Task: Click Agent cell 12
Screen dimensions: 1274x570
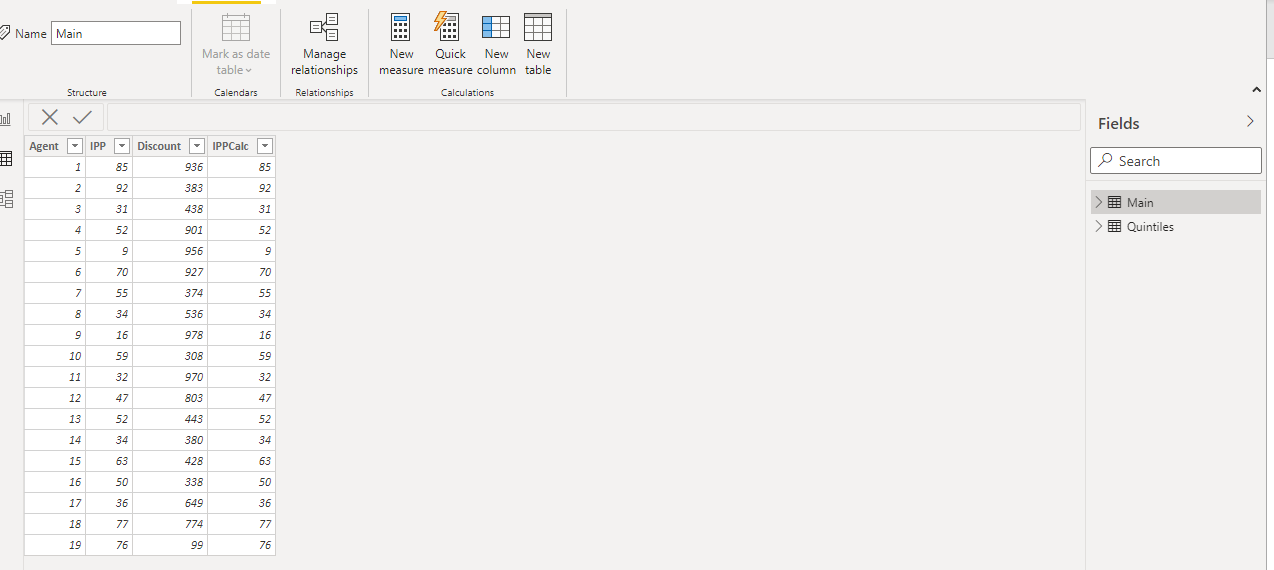Action: tap(55, 398)
